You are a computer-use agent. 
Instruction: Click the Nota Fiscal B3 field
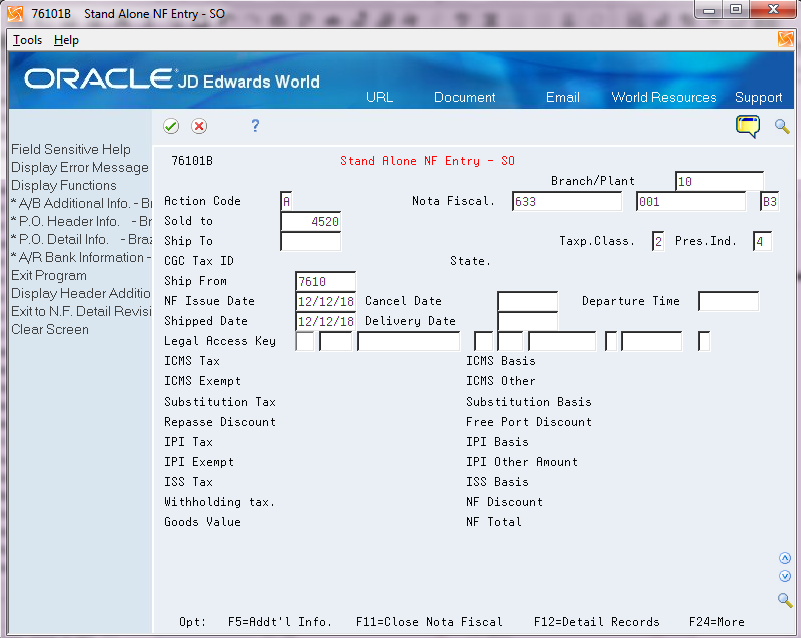point(769,201)
